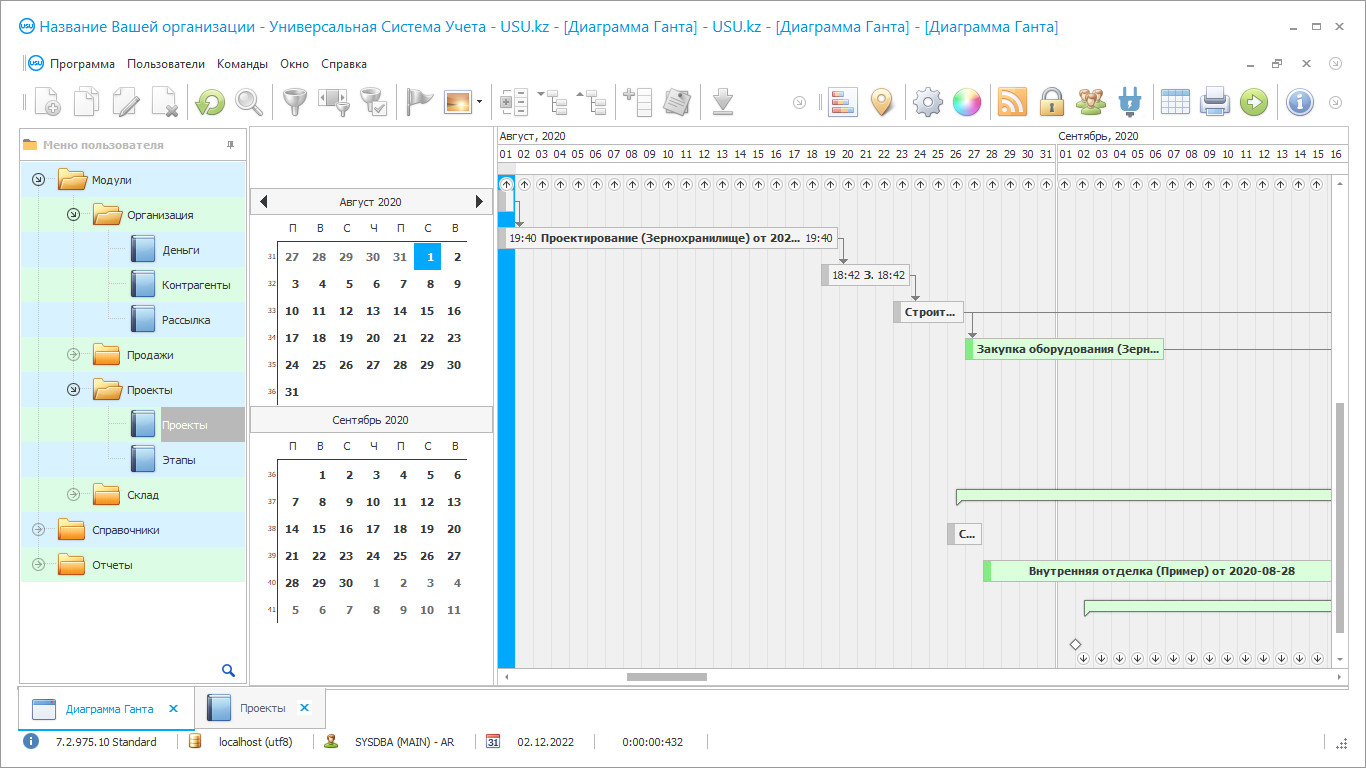
Task: Click the users group toolbar icon
Action: (1090, 101)
